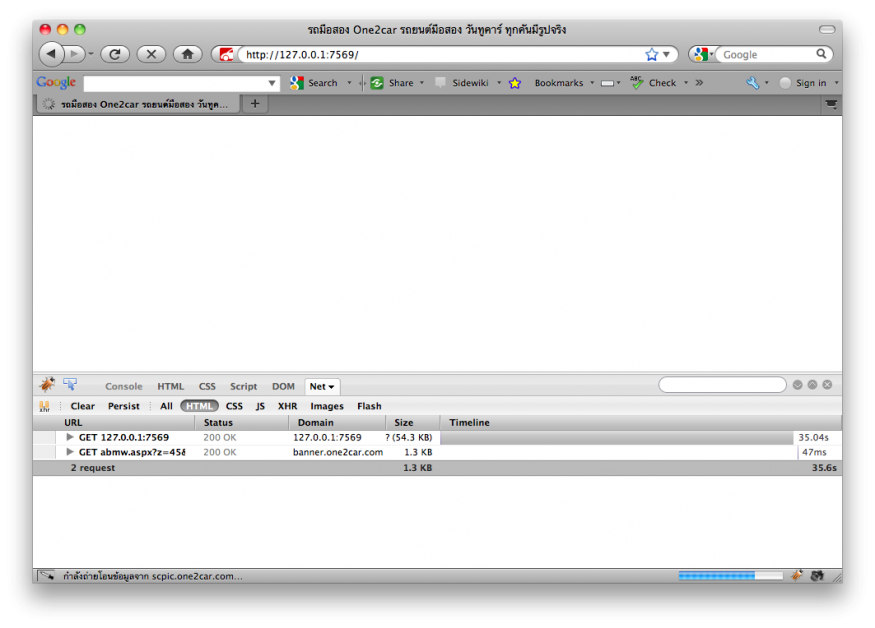The height and width of the screenshot is (628, 875).
Task: Click the forward navigation arrow
Action: tap(74, 54)
